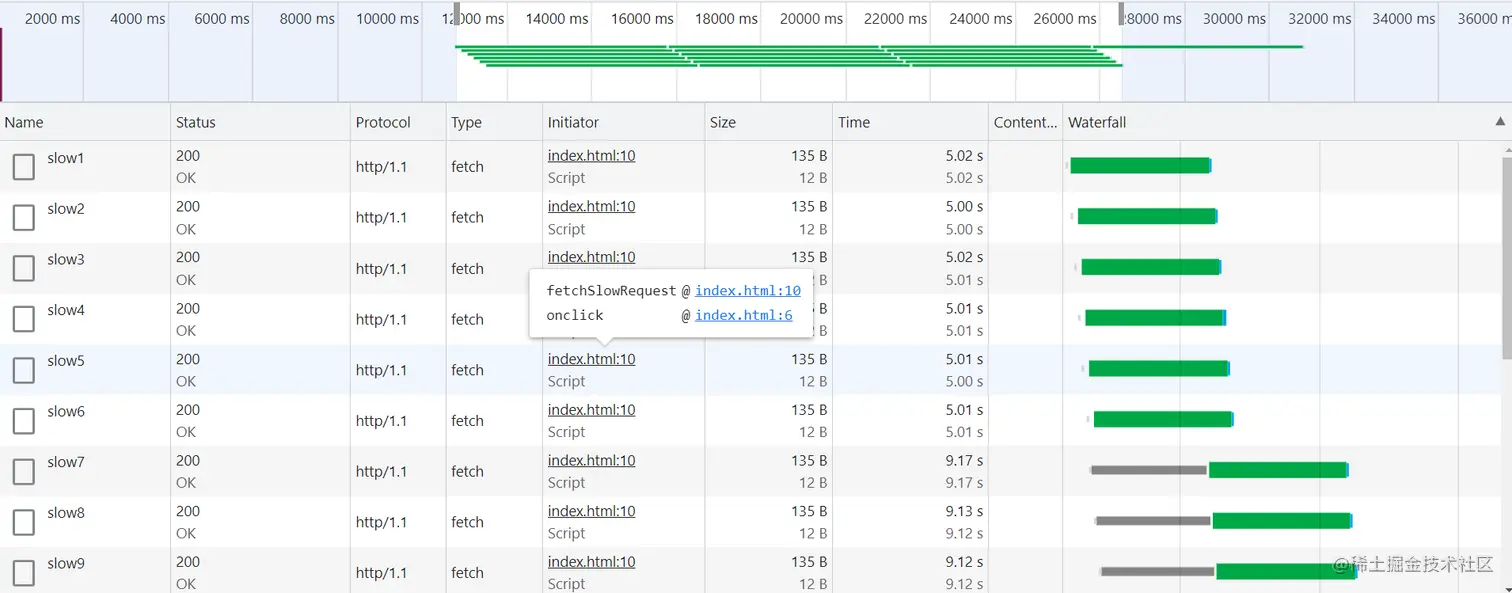Viewport: 1512px width, 593px height.
Task: Select the slow2 request name
Action: (x=66, y=209)
